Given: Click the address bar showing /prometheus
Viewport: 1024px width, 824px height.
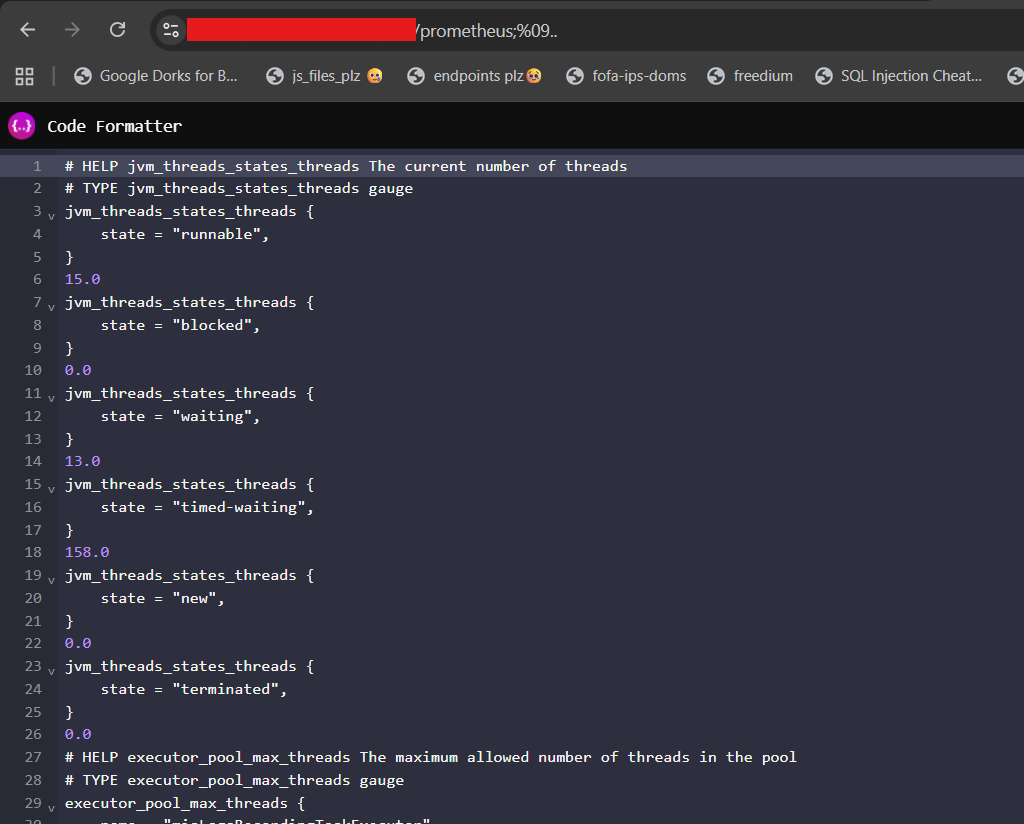Looking at the screenshot, I should (588, 31).
